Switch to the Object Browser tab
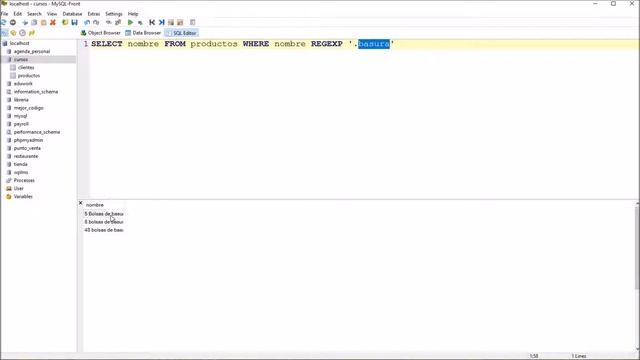This screenshot has width=640, height=360. click(x=101, y=33)
